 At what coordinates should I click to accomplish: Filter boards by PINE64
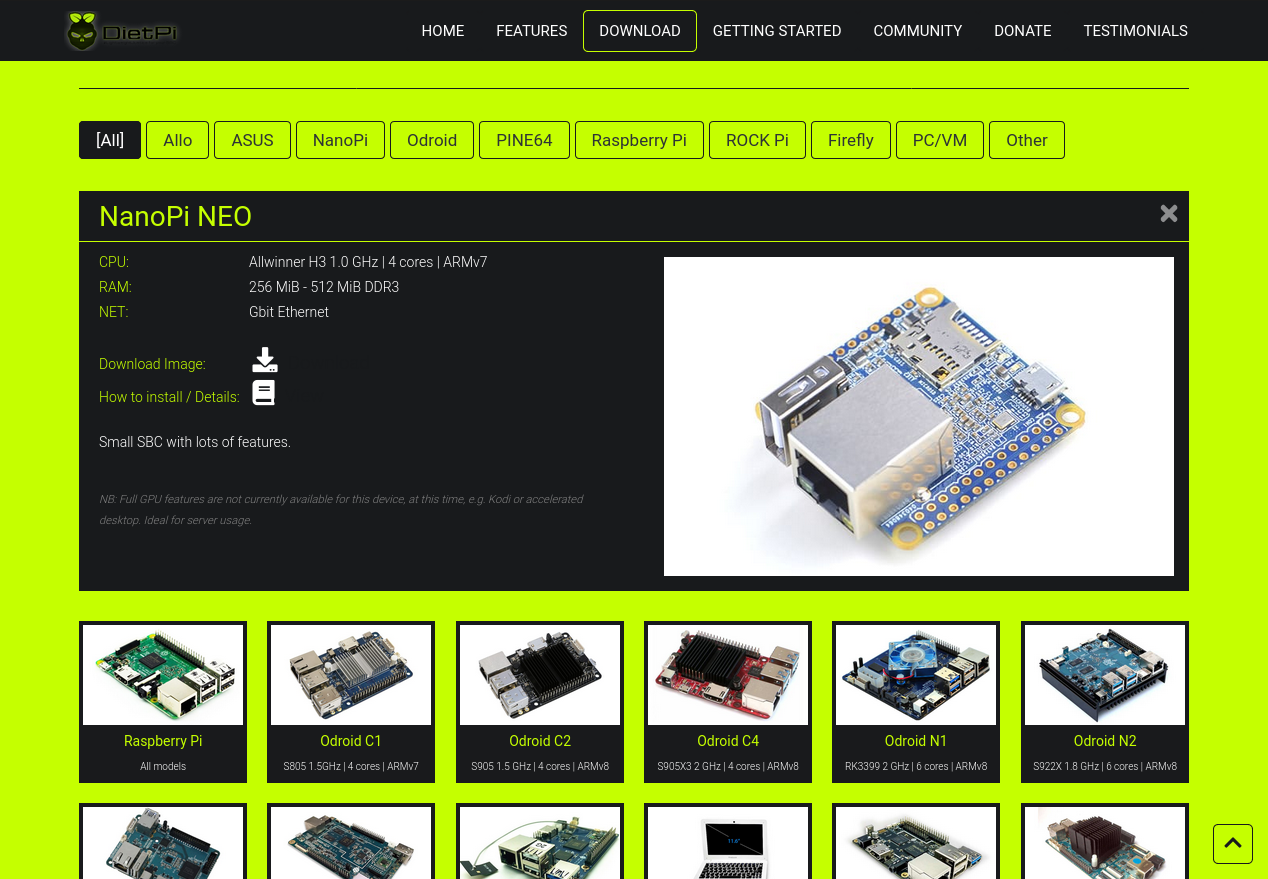pyautogui.click(x=524, y=140)
